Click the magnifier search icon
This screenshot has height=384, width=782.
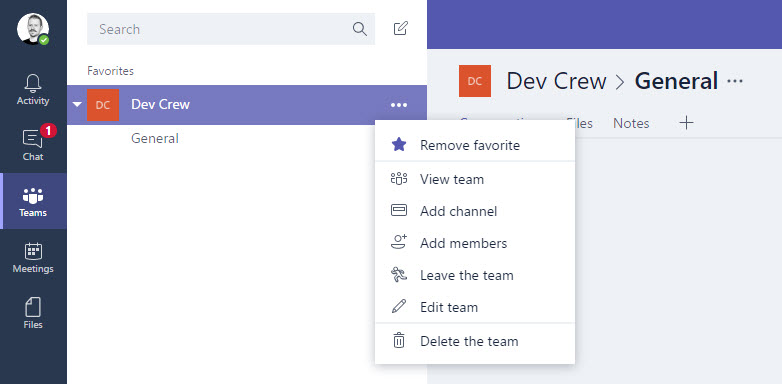pos(360,29)
